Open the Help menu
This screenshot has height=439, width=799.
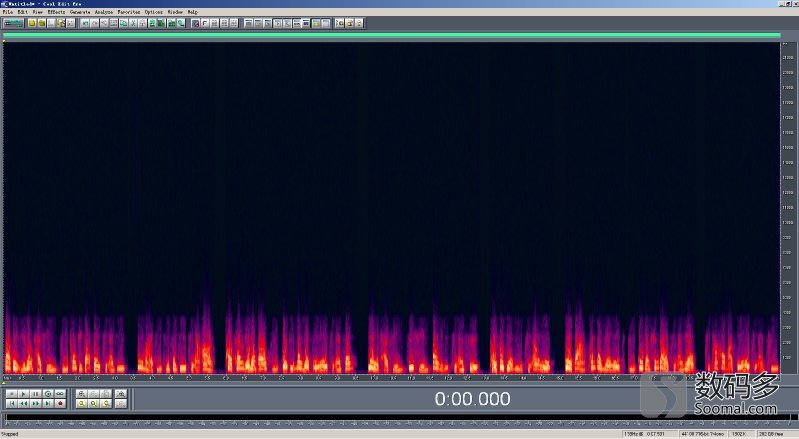click(193, 12)
